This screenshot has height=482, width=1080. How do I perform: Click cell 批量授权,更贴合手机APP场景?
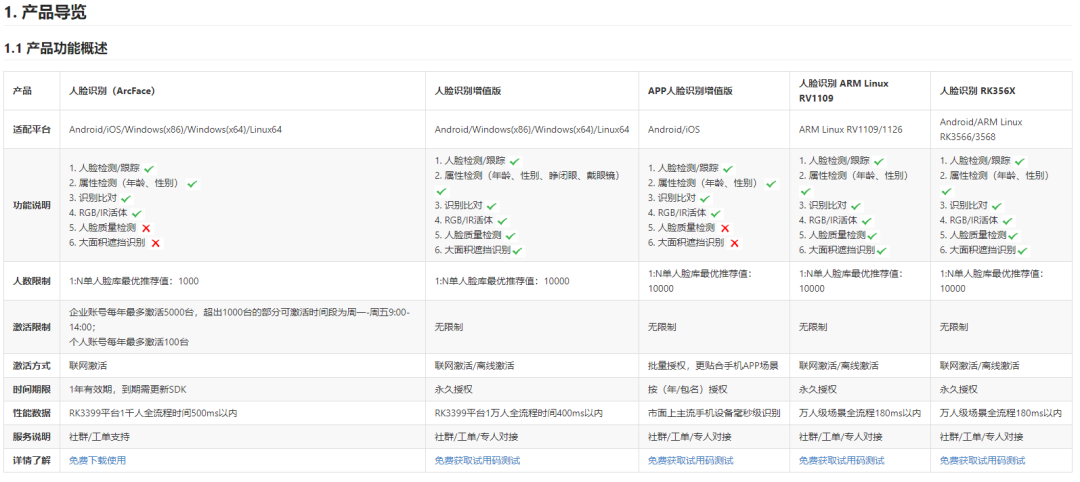pyautogui.click(x=713, y=366)
